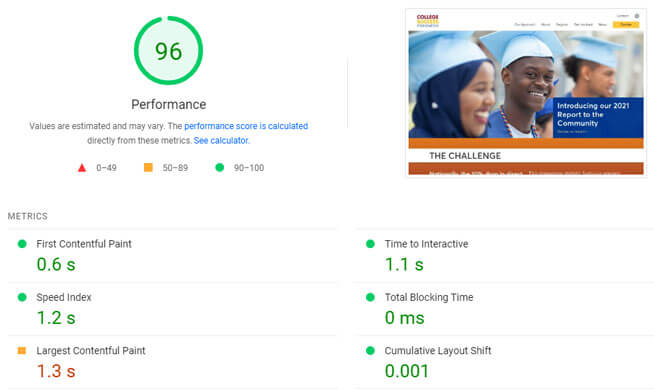Click the green dot beside Speed Index
The height and width of the screenshot is (390, 654).
point(22,297)
